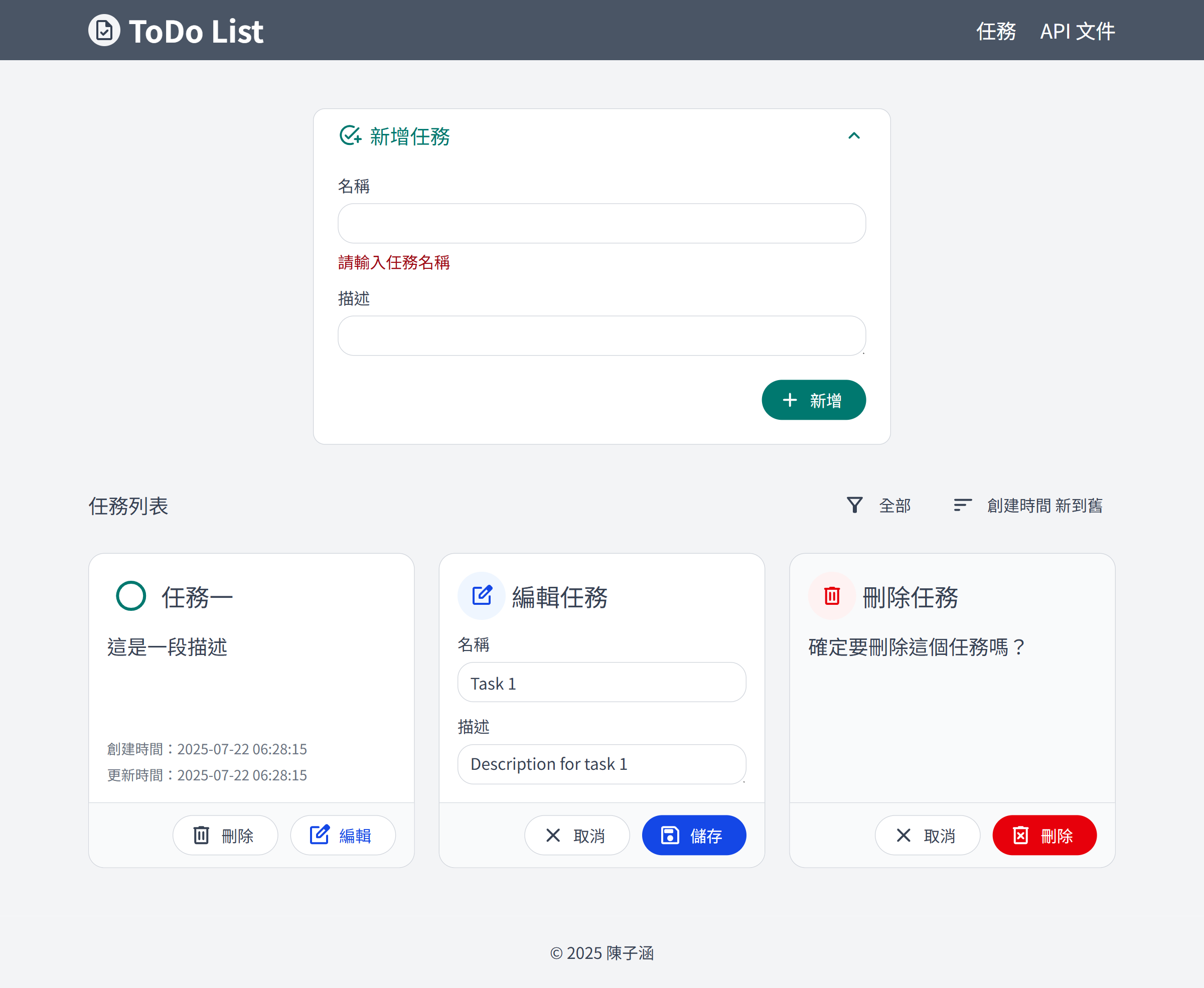Click the add-task check icon beside 新增任務

tap(350, 135)
